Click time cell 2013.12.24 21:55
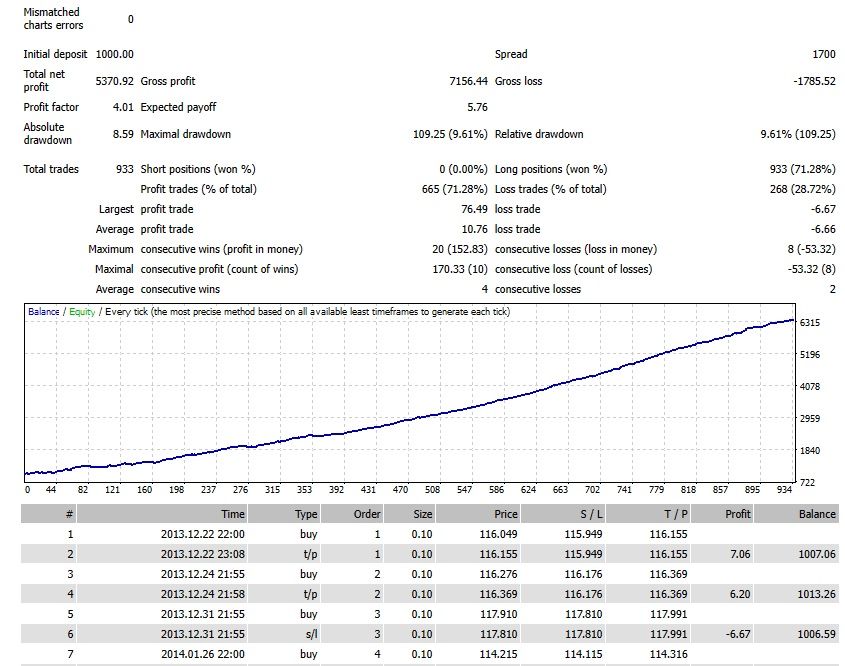The width and height of the screenshot is (845, 666). (203, 574)
